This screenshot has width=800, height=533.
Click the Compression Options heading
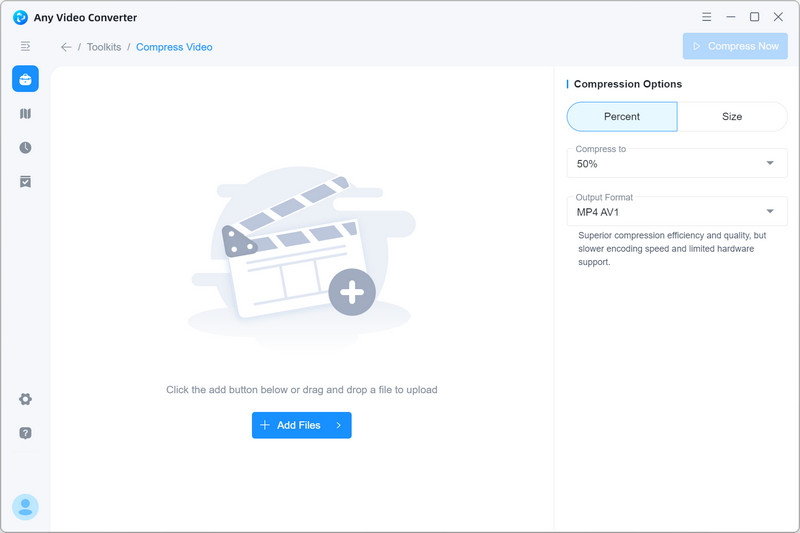tap(628, 84)
